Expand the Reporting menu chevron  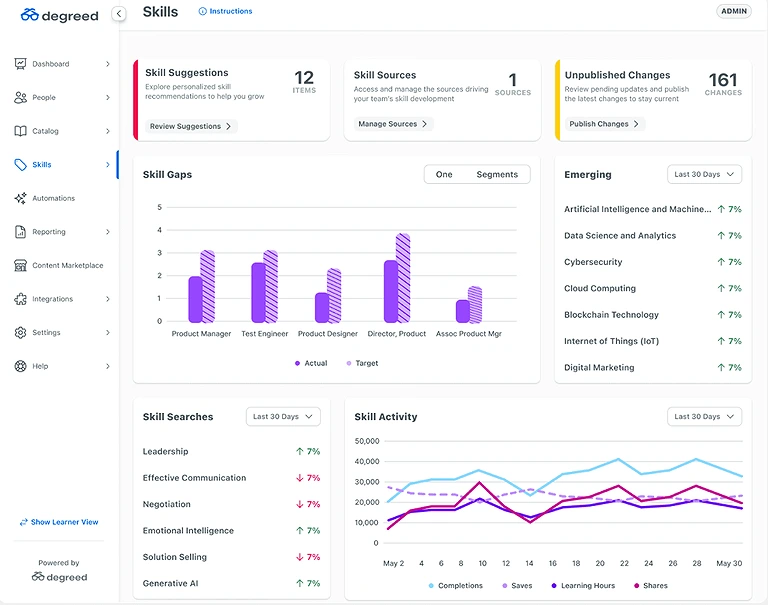108,232
